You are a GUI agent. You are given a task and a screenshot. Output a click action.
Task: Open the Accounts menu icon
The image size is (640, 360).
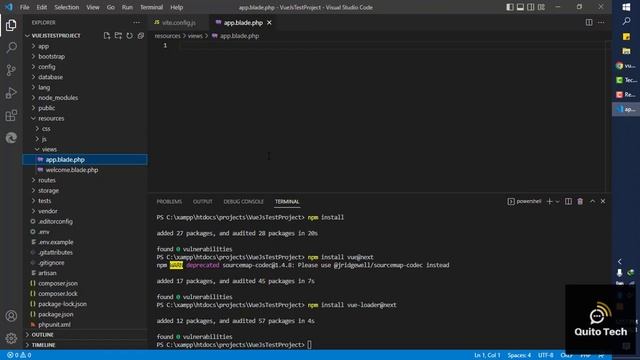click(x=11, y=316)
